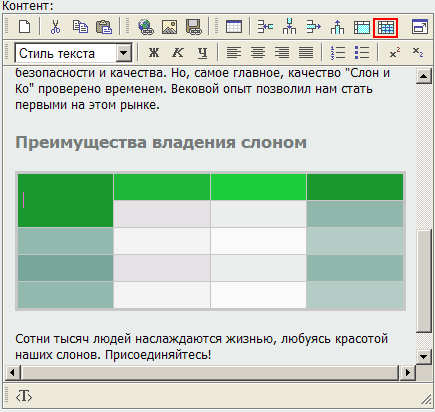The width and height of the screenshot is (435, 412).
Task: Click the new document icon
Action: 25,27
